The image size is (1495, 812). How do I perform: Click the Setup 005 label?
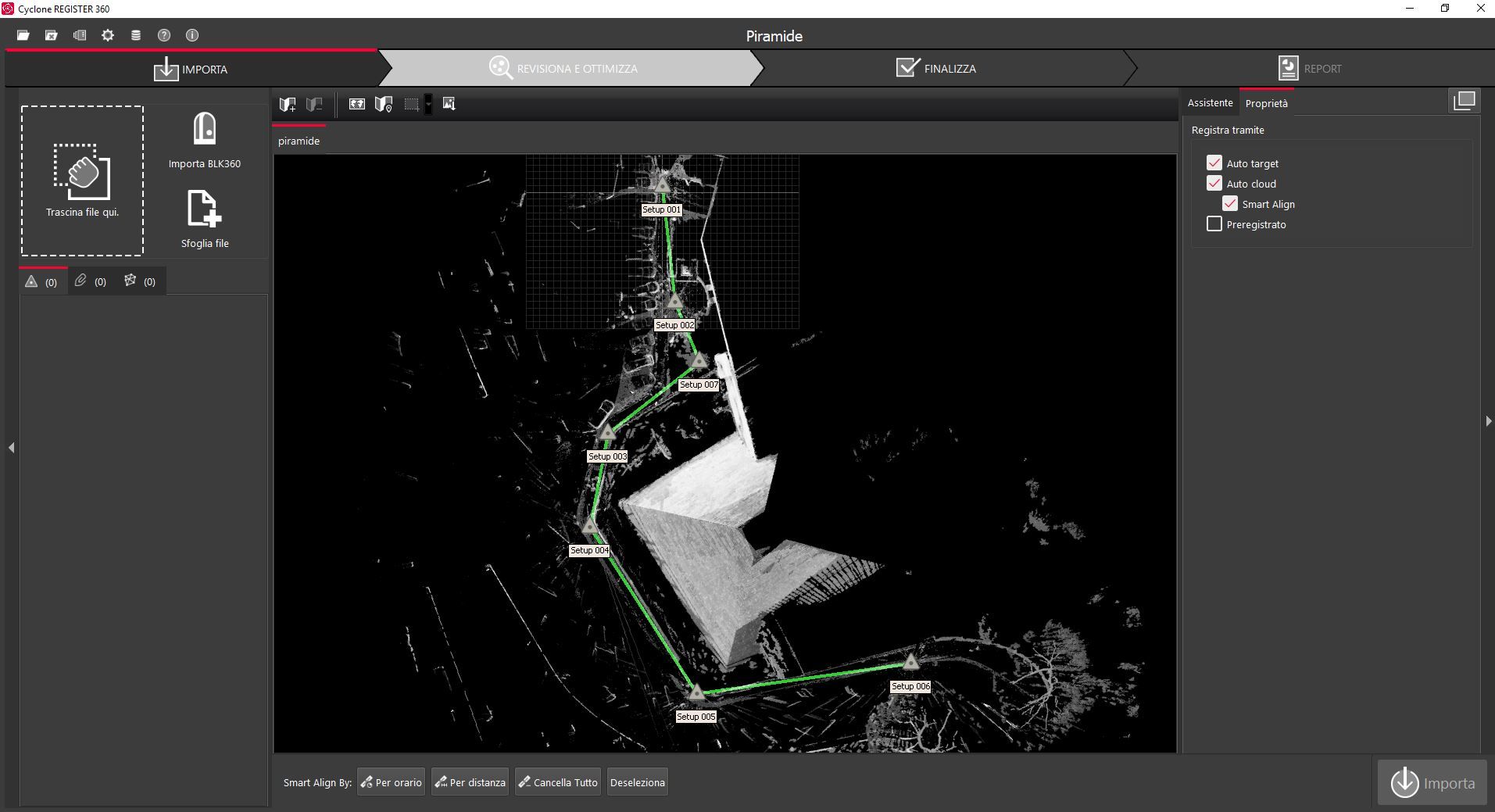click(x=696, y=717)
